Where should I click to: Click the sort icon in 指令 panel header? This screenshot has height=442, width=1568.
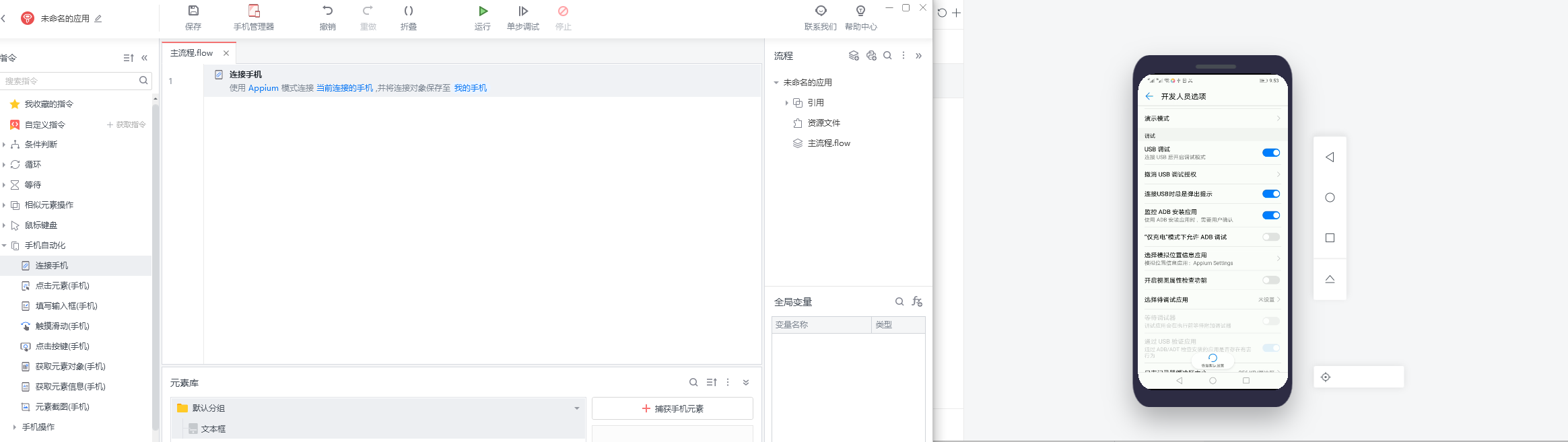(129, 58)
